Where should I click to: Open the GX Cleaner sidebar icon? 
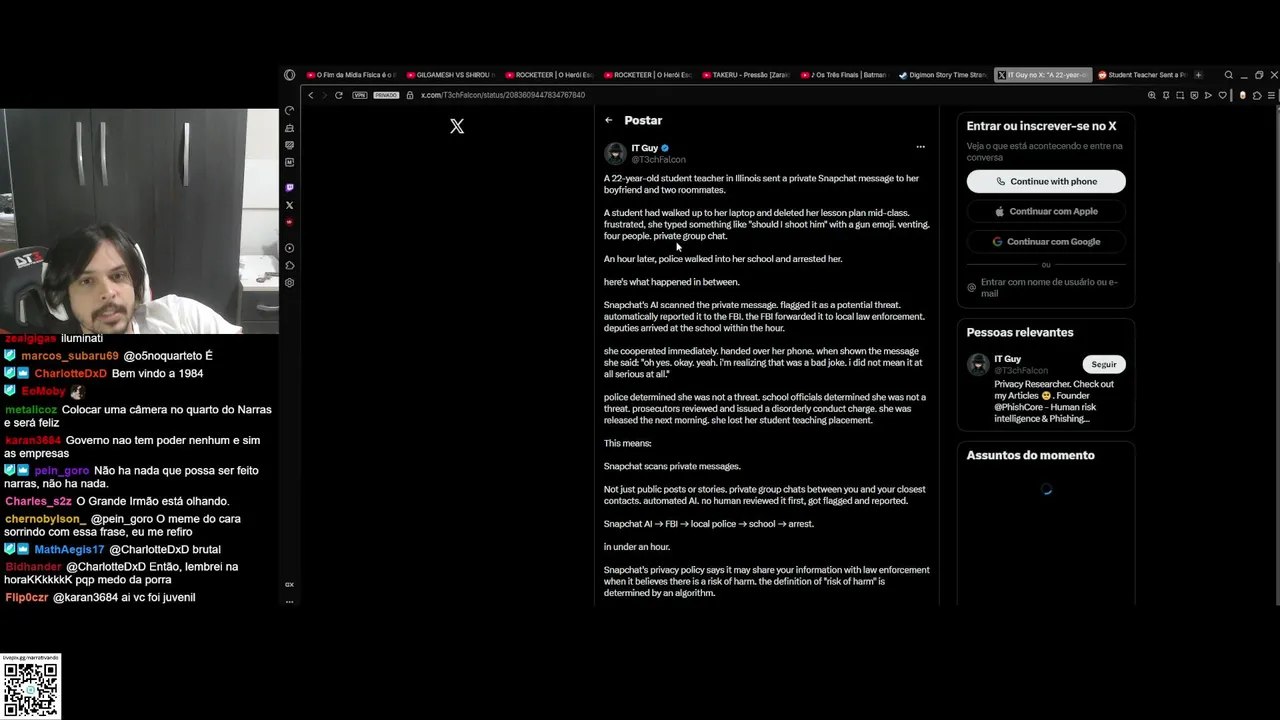coord(289,128)
